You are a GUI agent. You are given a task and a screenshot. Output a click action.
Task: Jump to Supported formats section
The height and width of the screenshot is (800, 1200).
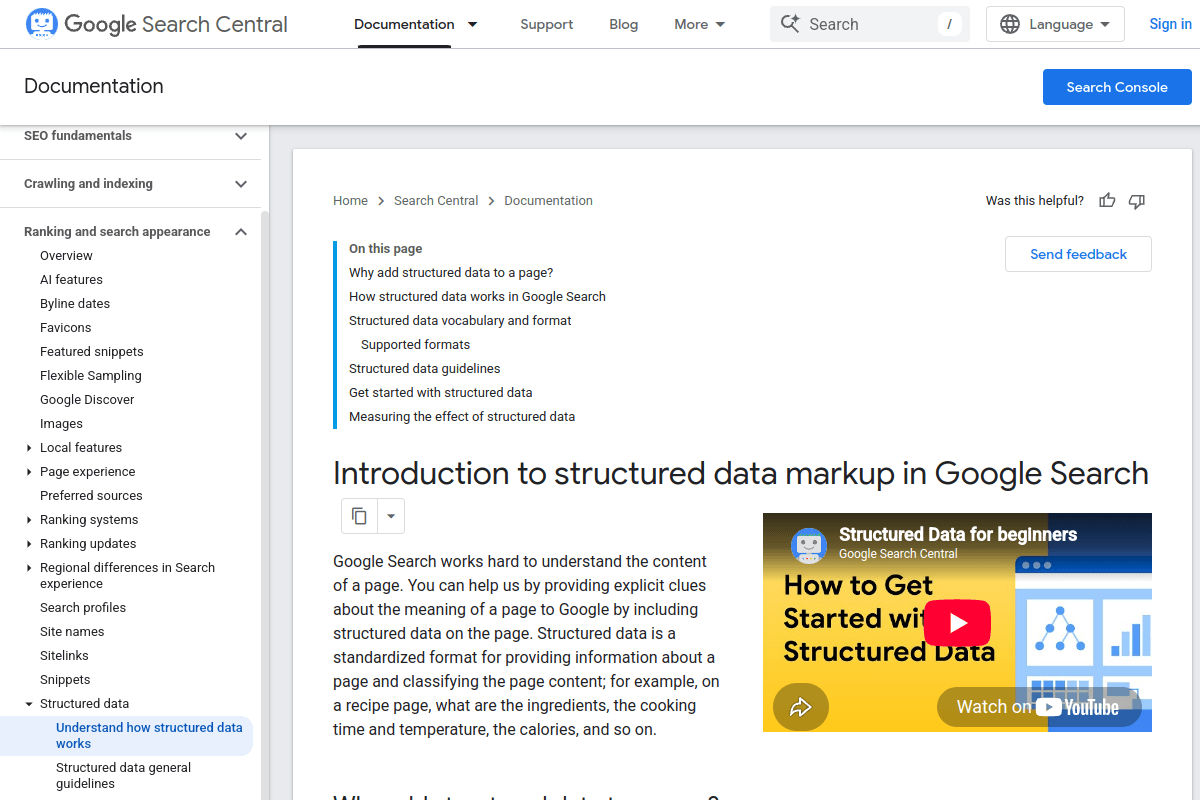[x=415, y=345]
